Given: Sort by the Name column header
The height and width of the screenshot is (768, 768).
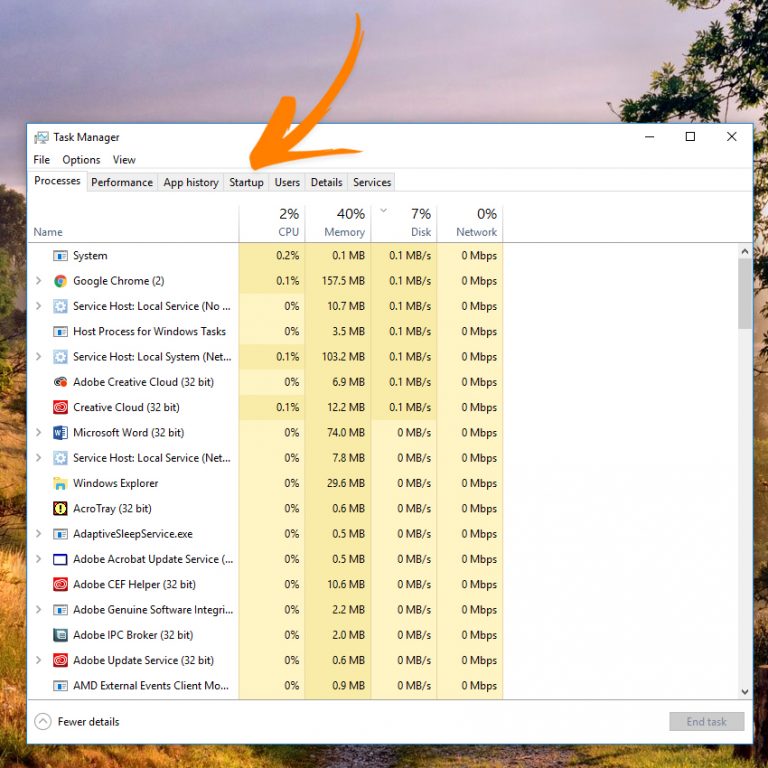Looking at the screenshot, I should tap(133, 224).
